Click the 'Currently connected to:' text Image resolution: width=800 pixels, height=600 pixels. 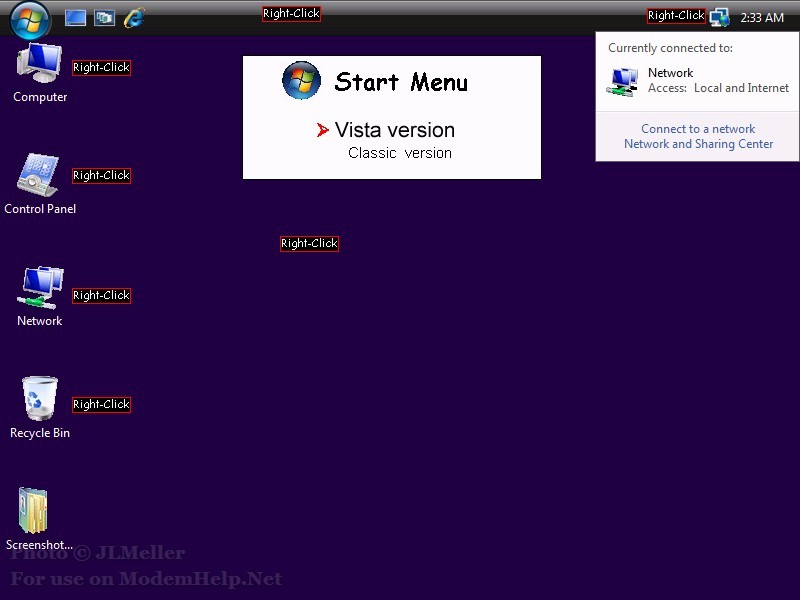[x=670, y=48]
